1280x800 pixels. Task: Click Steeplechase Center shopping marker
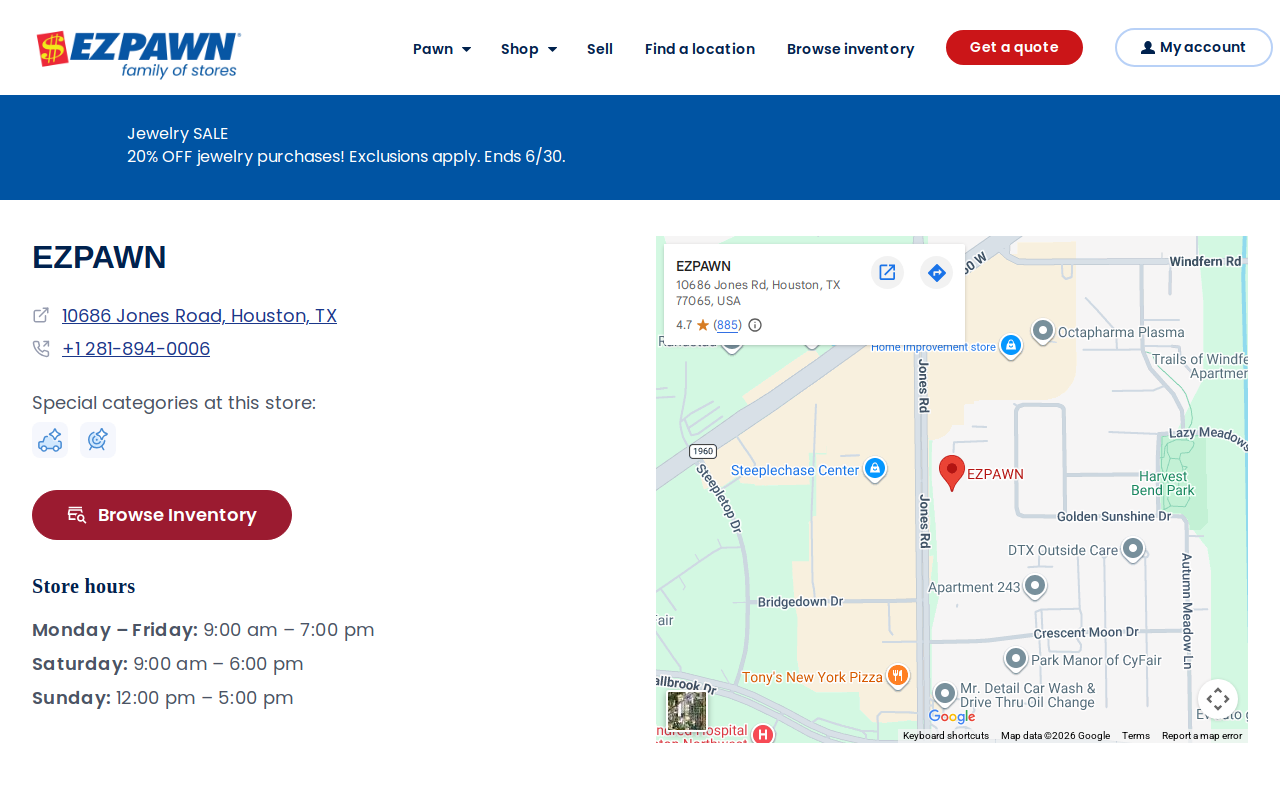pos(875,469)
